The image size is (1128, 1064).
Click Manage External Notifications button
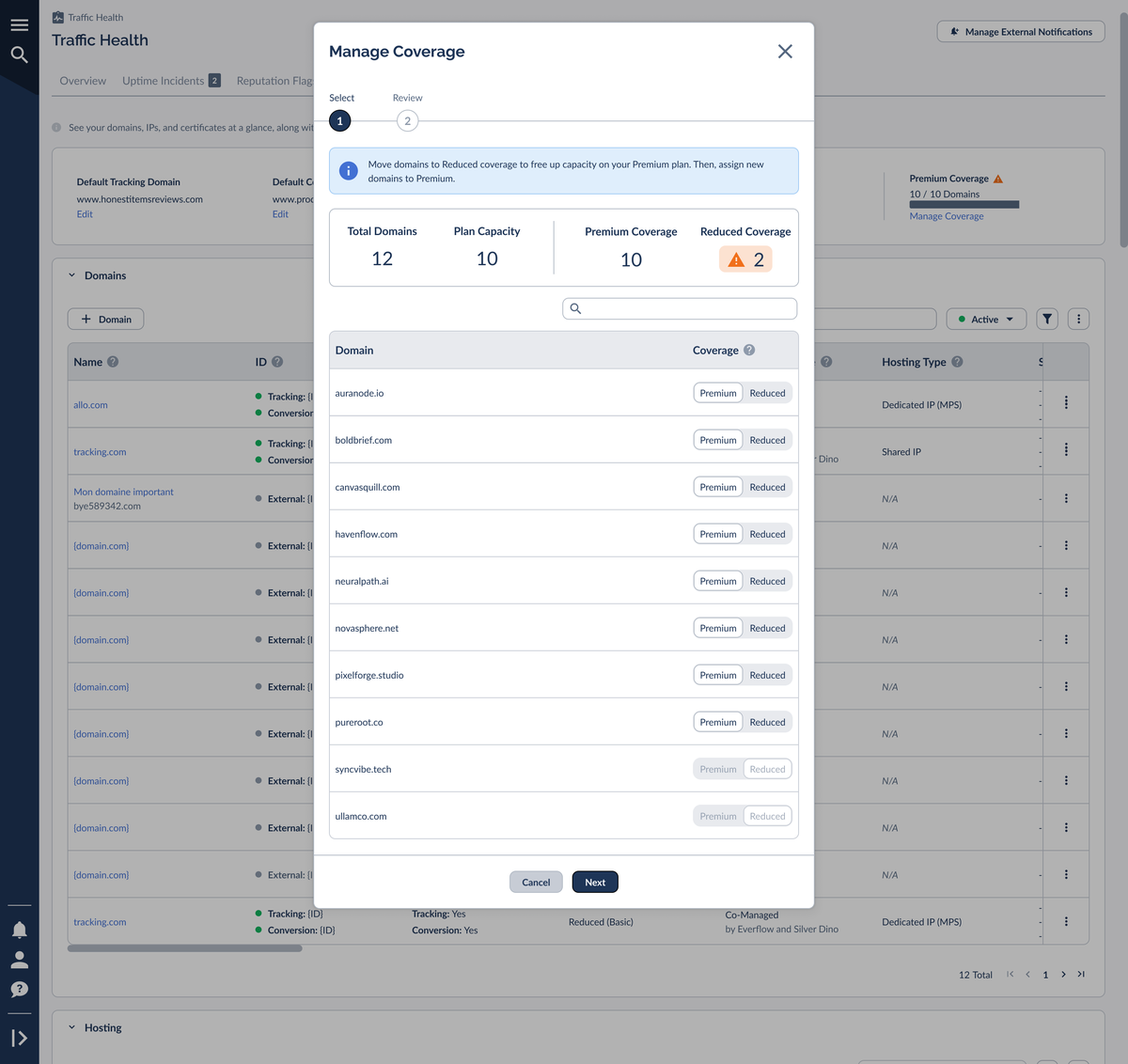click(x=1021, y=32)
